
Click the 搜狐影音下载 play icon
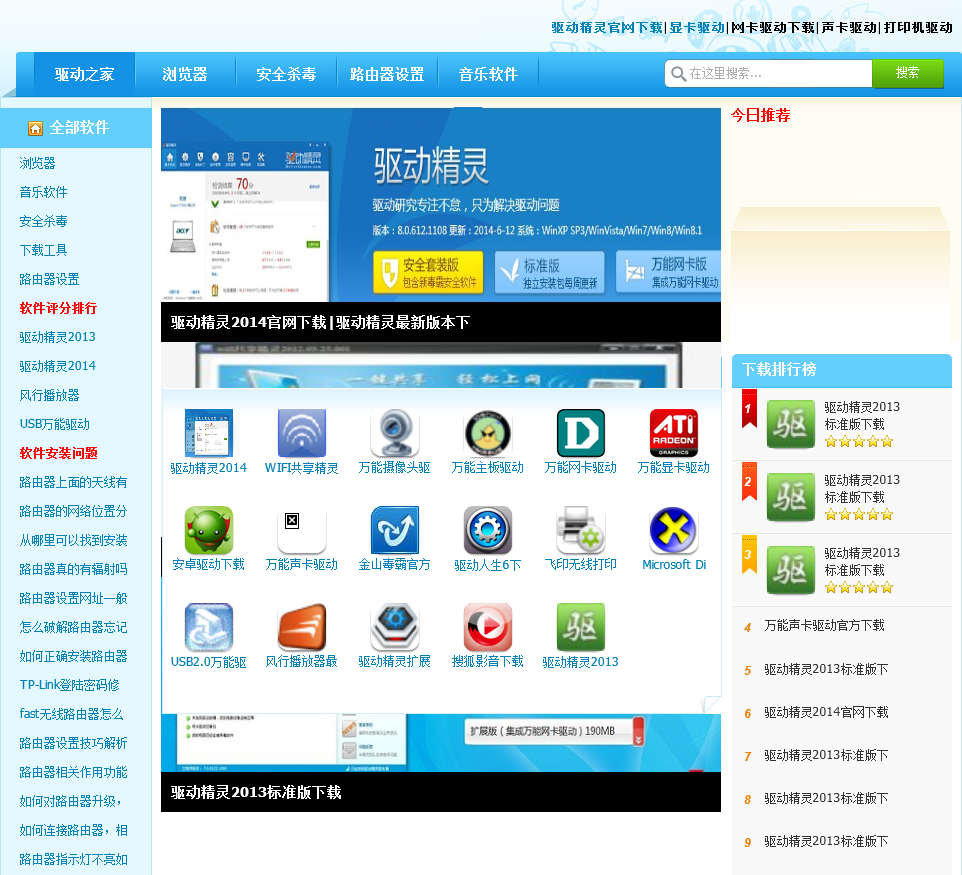pyautogui.click(x=488, y=626)
